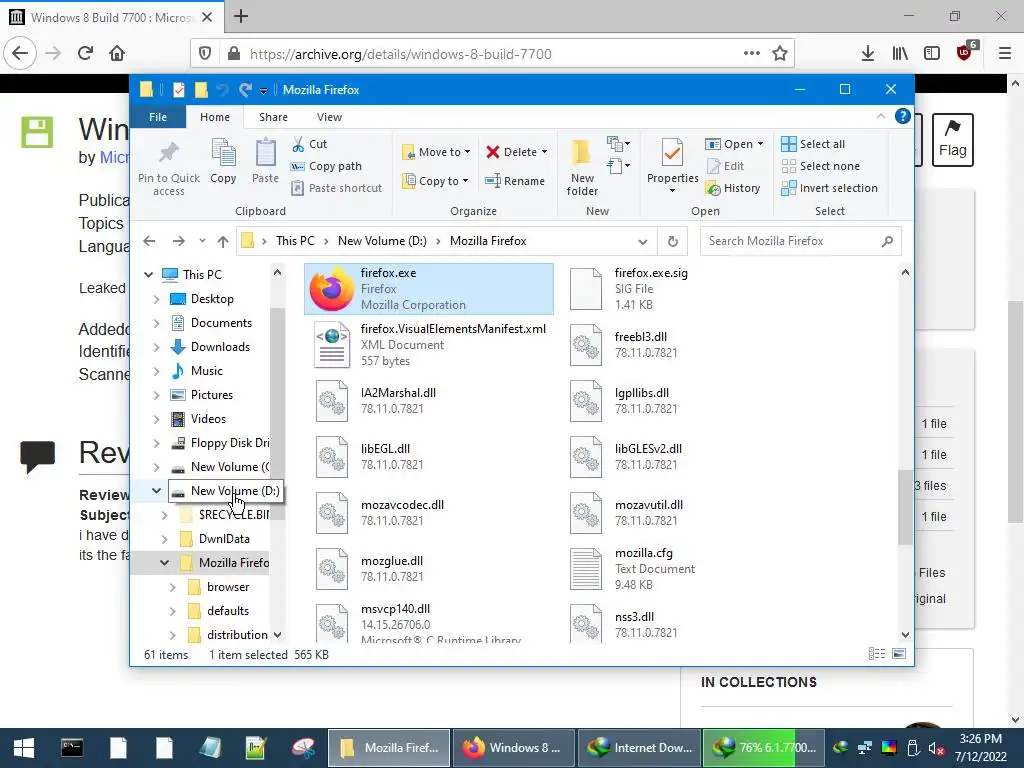This screenshot has height=768, width=1024.
Task: Open Explorer help question mark icon
Action: tap(903, 116)
